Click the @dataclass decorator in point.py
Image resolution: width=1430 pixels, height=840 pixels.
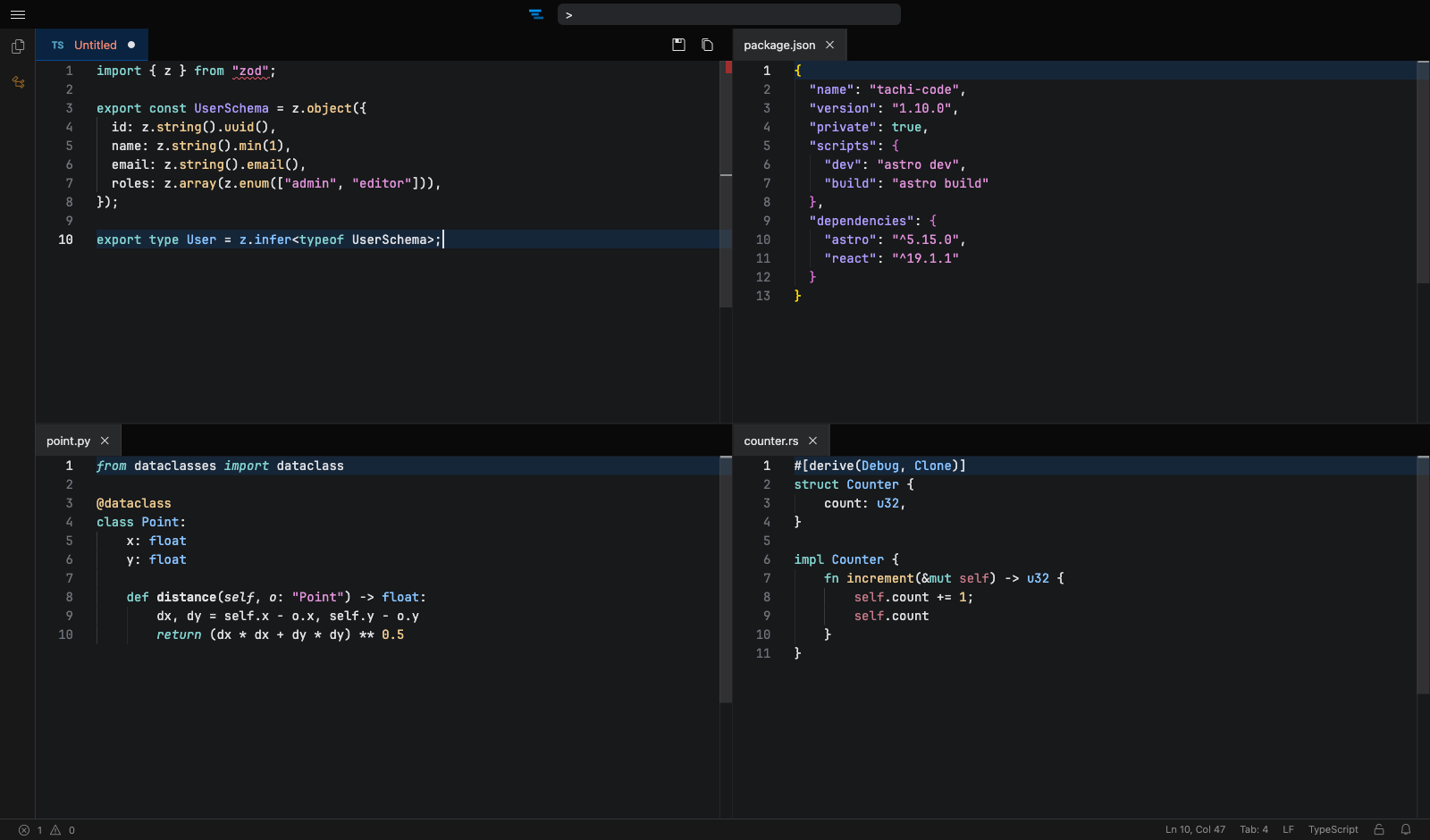(134, 503)
